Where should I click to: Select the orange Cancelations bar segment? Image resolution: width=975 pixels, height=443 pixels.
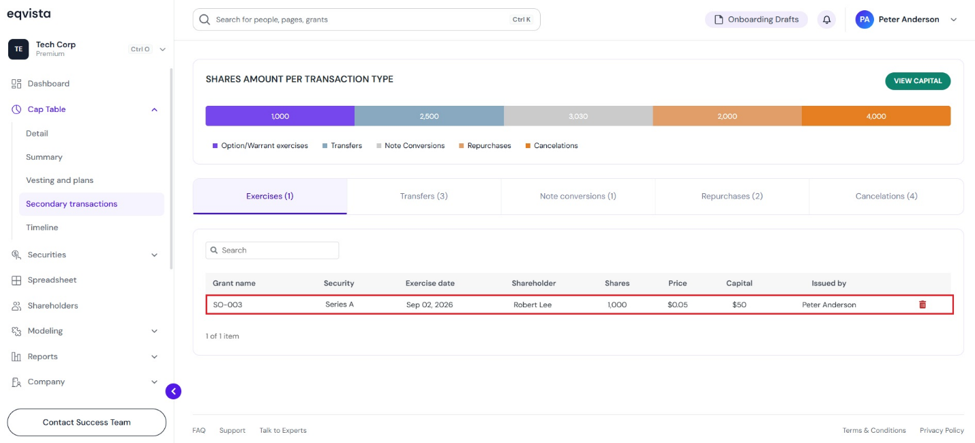pos(876,116)
